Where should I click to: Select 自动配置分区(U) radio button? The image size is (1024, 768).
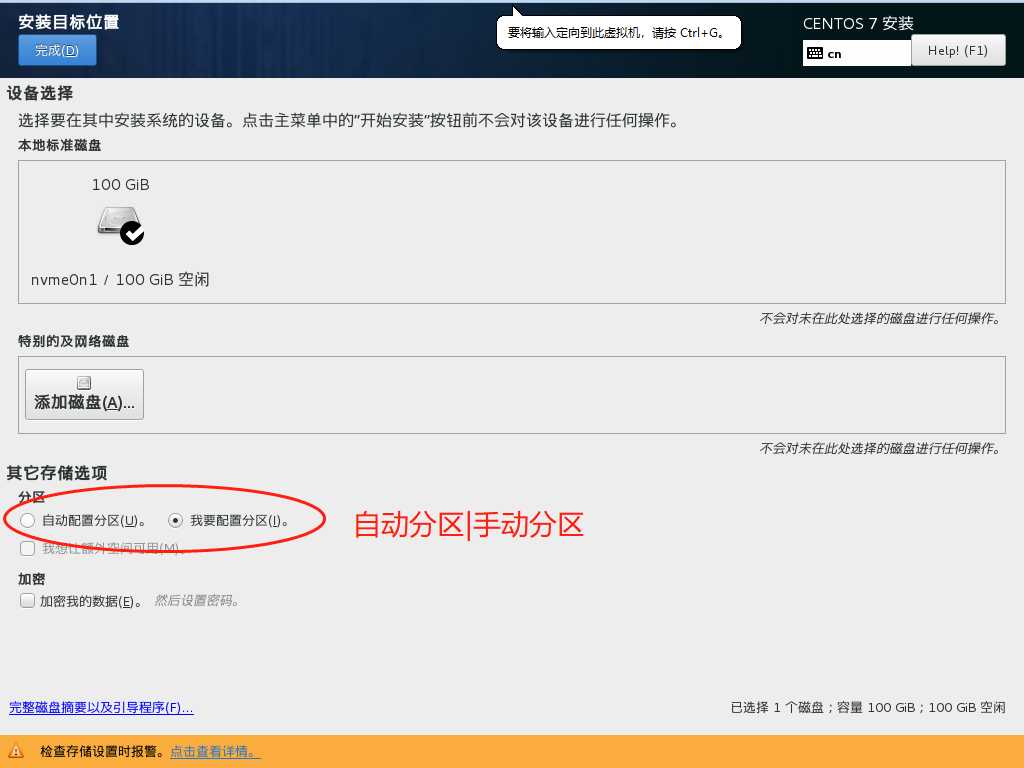pos(27,520)
